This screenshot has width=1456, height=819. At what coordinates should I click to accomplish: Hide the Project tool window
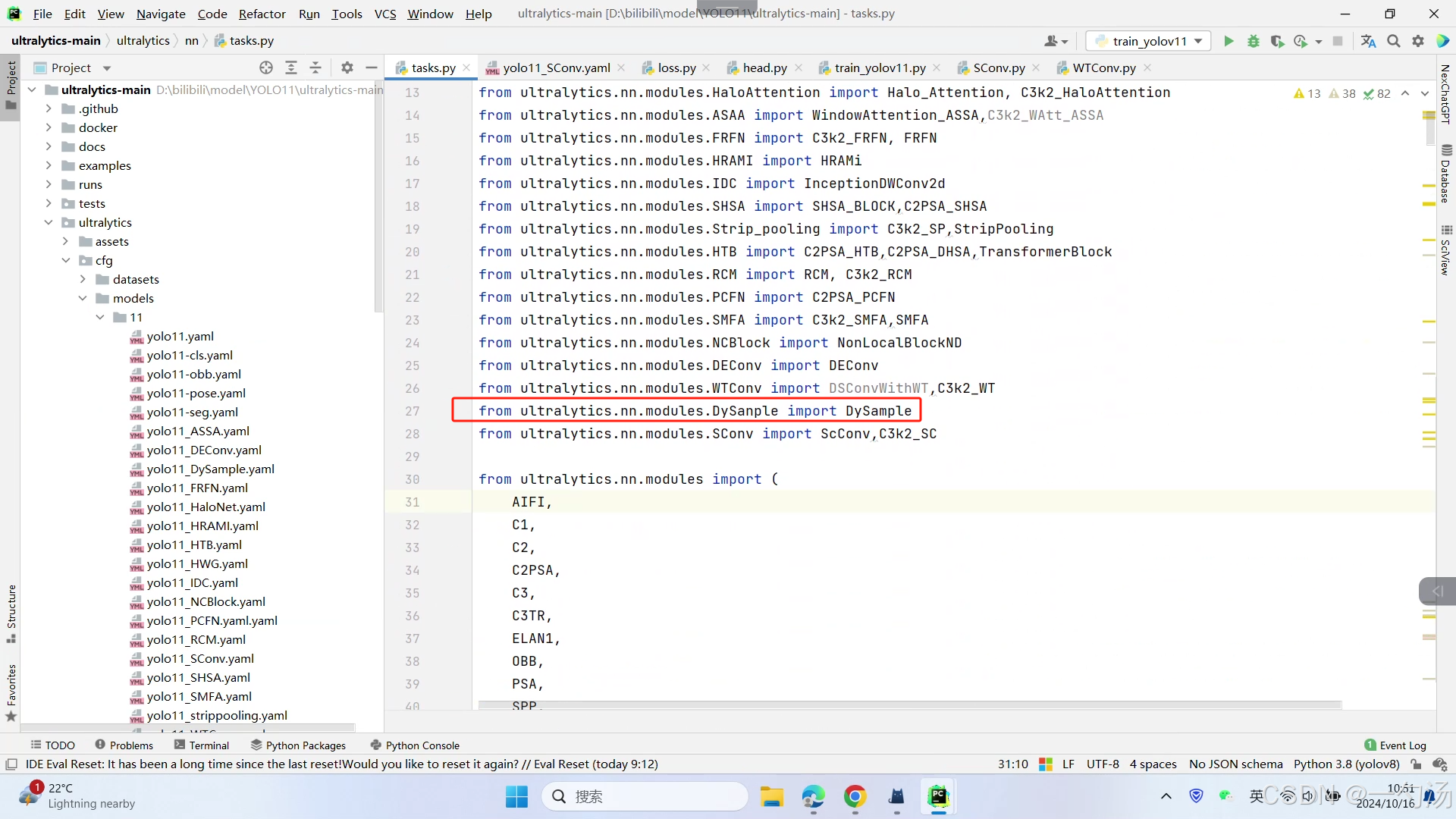[x=371, y=67]
